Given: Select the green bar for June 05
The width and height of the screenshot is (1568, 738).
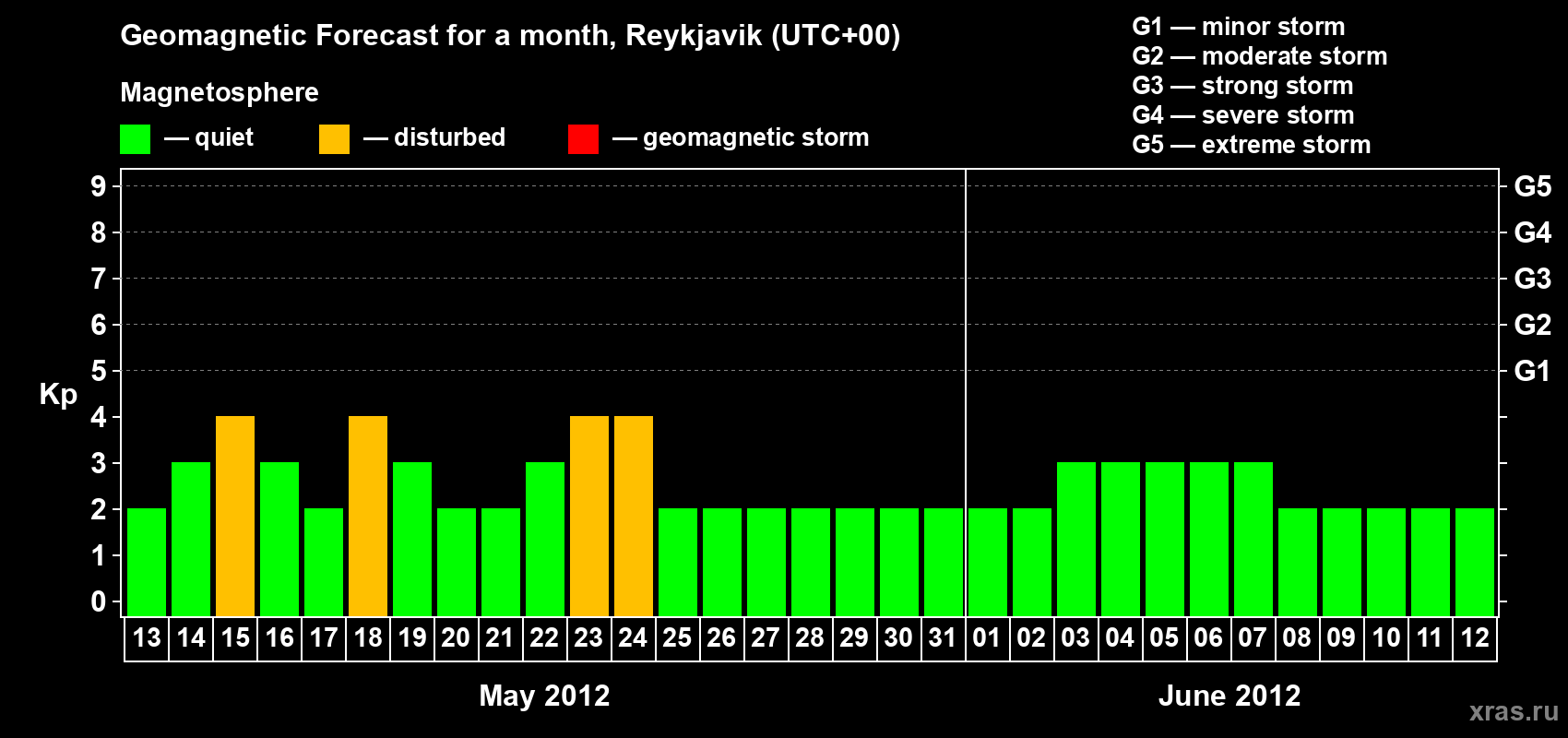Looking at the screenshot, I should 1165,540.
